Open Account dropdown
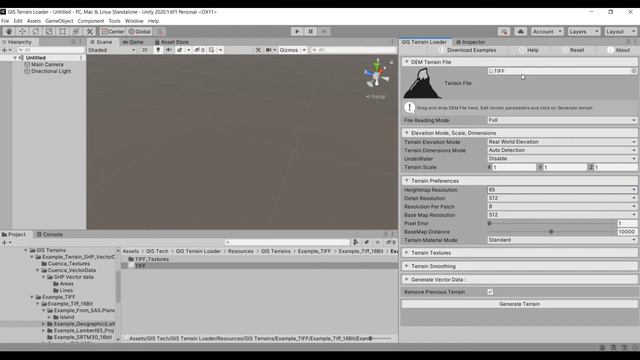640x360 pixels. pyautogui.click(x=547, y=31)
